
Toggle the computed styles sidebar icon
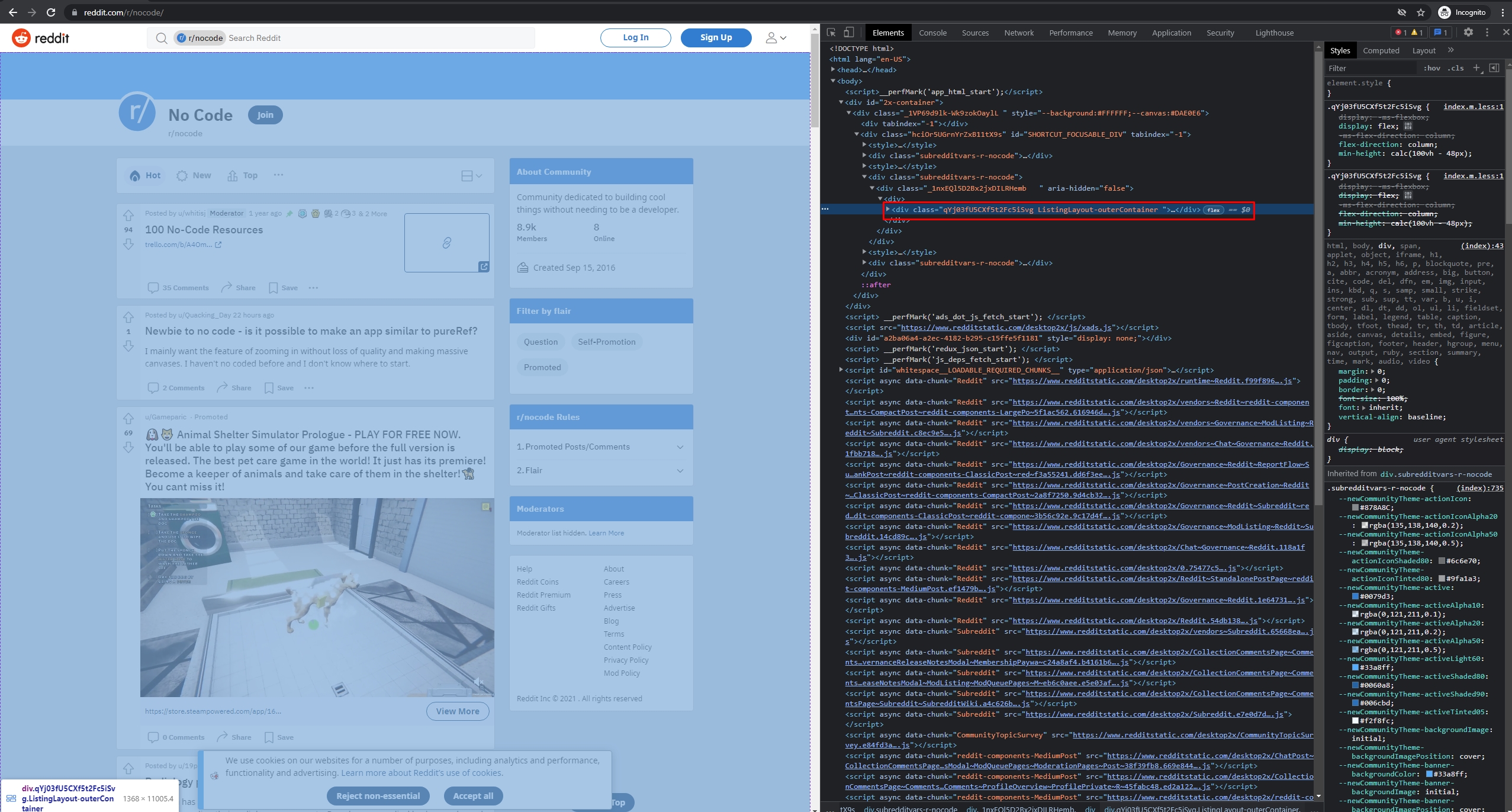click(x=1494, y=68)
